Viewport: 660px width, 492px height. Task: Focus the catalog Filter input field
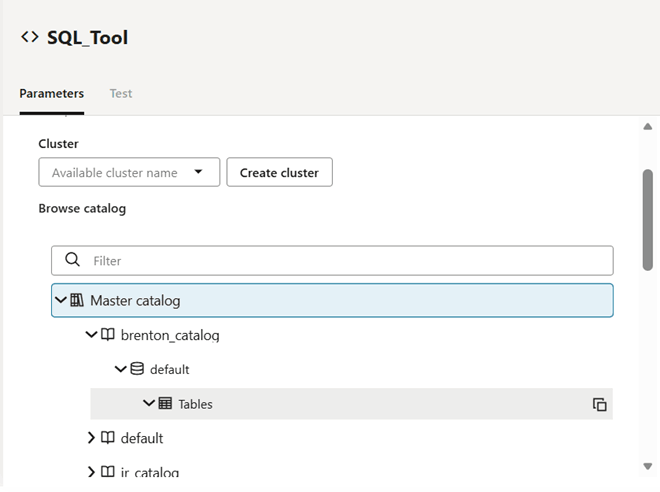pyautogui.click(x=333, y=261)
